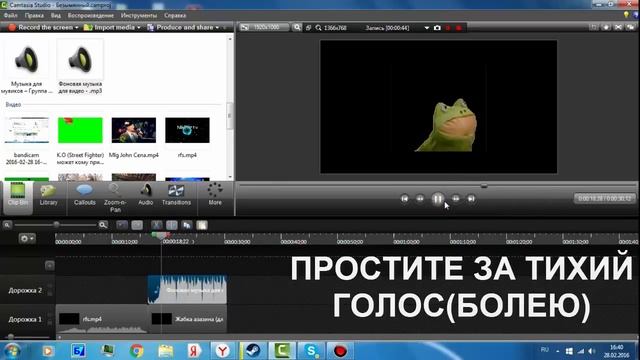Click timeline zoom out magnifier

coord(7,225)
